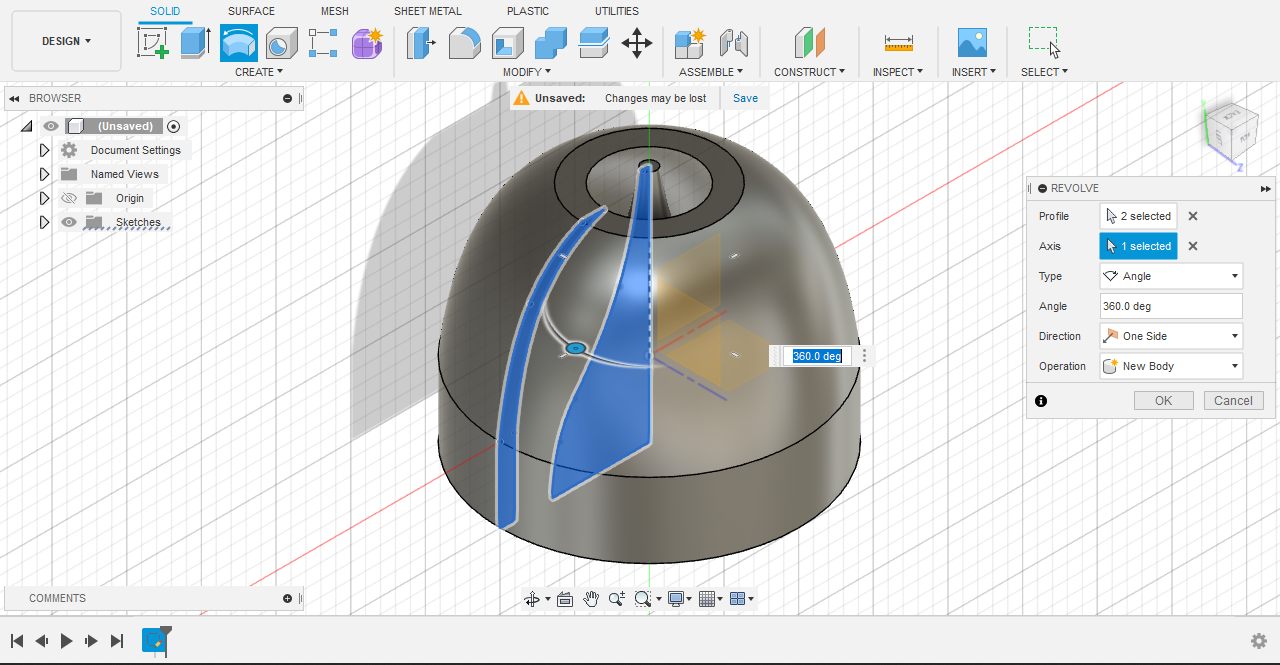Select the Insert image tool
Viewport: 1280px width, 665px height.
pyautogui.click(x=972, y=43)
